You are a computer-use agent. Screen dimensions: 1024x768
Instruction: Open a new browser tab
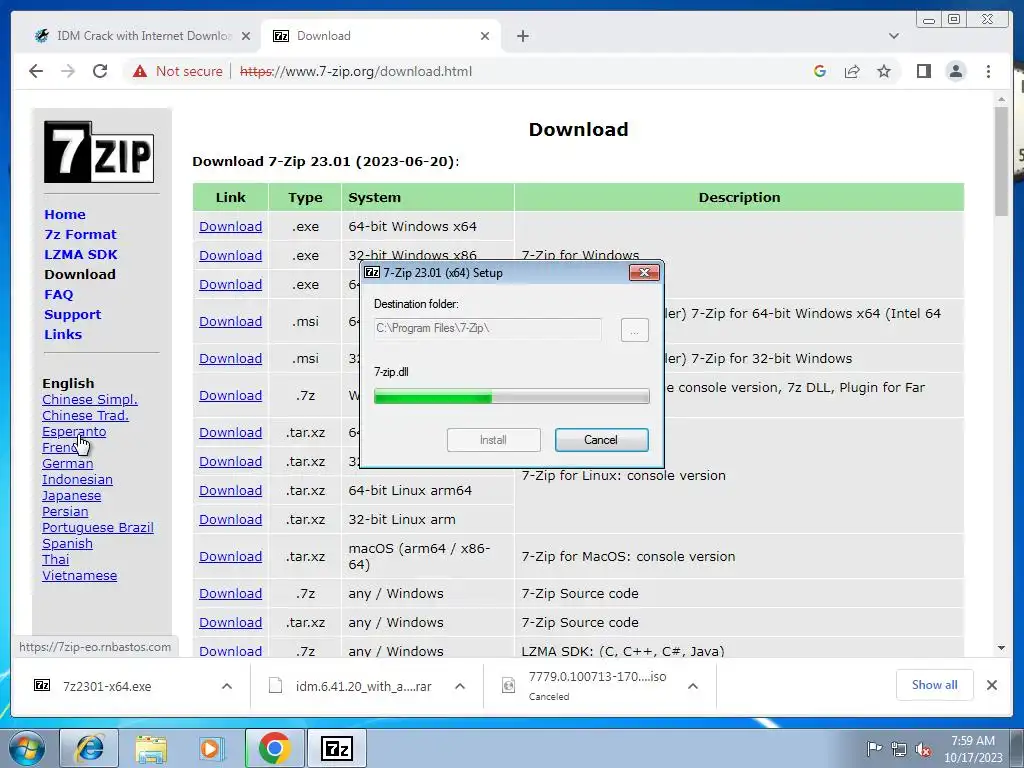(522, 36)
